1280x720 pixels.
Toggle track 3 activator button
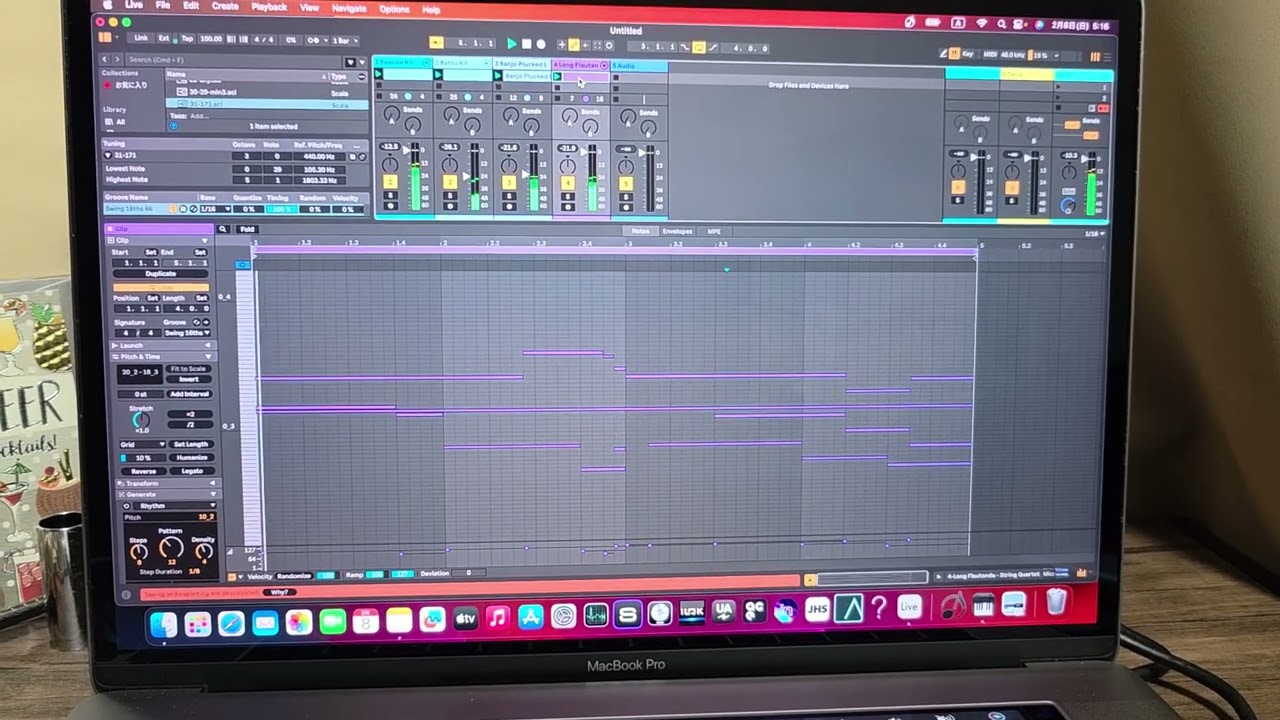coord(509,182)
